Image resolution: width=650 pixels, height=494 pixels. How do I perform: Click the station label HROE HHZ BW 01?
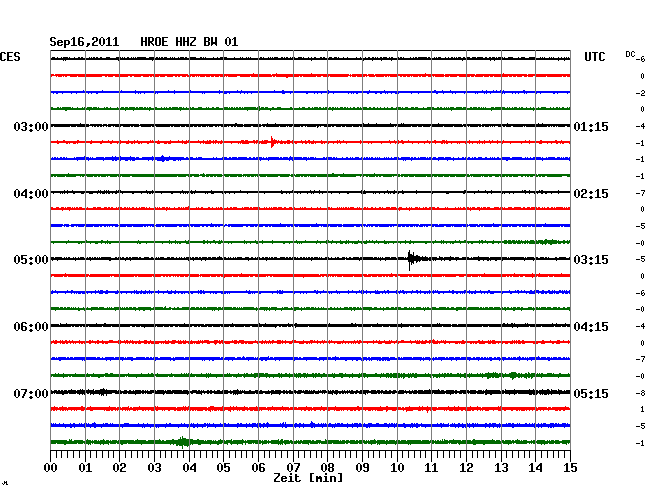(189, 42)
